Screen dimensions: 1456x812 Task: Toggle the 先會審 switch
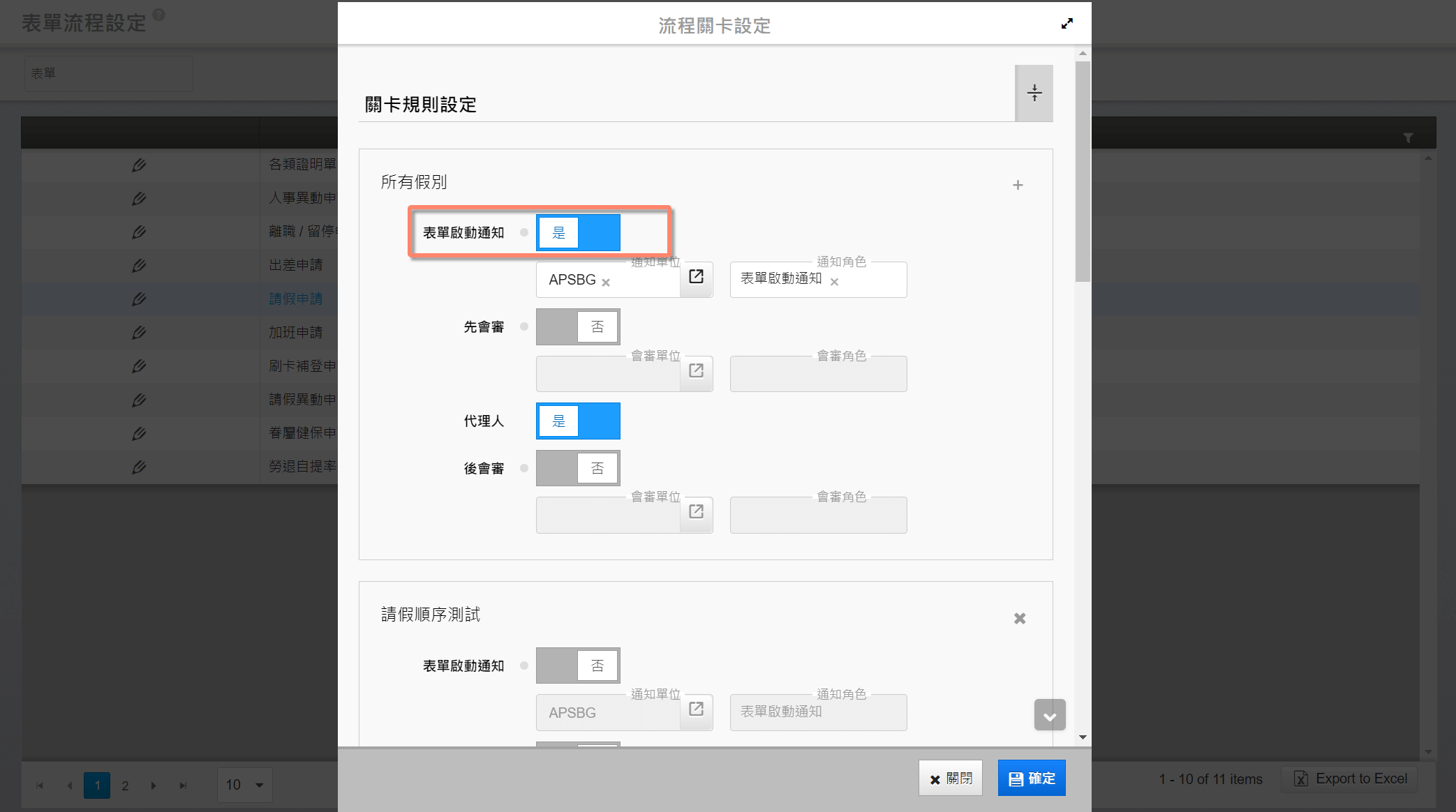[x=578, y=327]
